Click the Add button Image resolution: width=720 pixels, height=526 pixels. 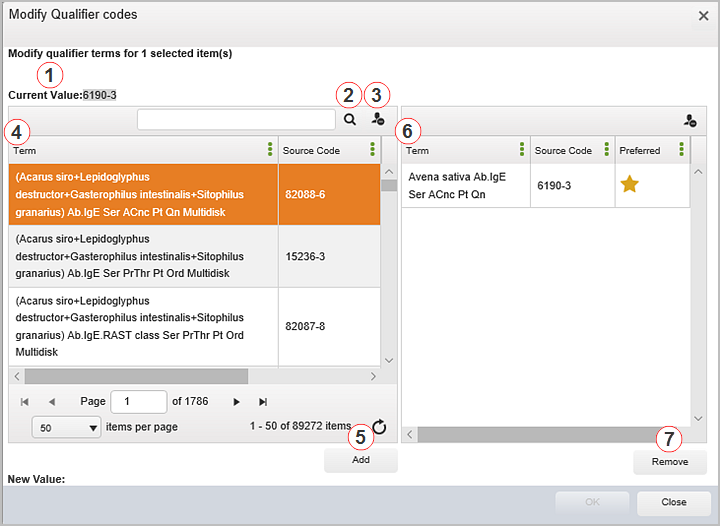(x=361, y=460)
